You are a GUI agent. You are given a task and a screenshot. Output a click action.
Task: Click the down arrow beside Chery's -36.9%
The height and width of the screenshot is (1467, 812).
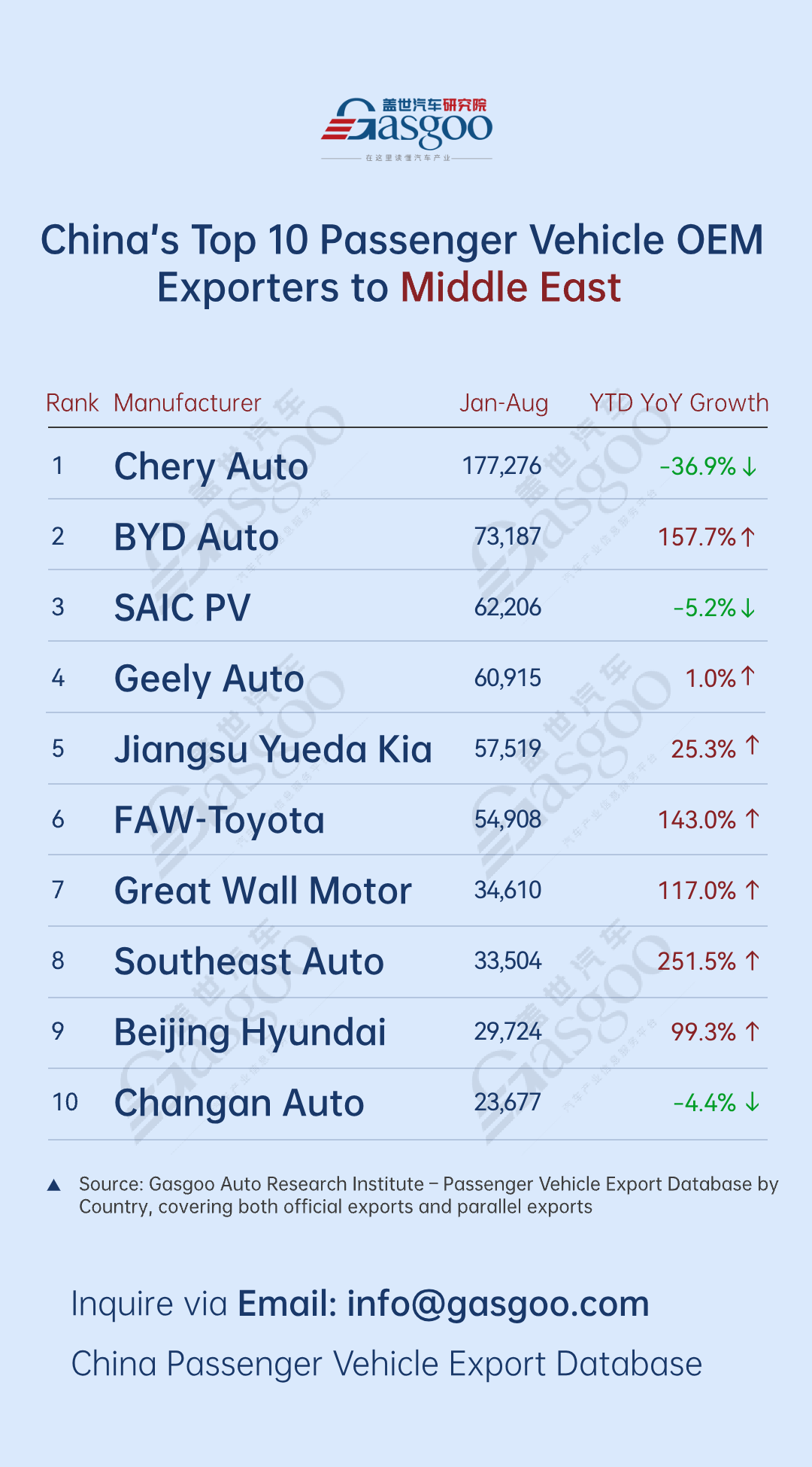coord(749,467)
